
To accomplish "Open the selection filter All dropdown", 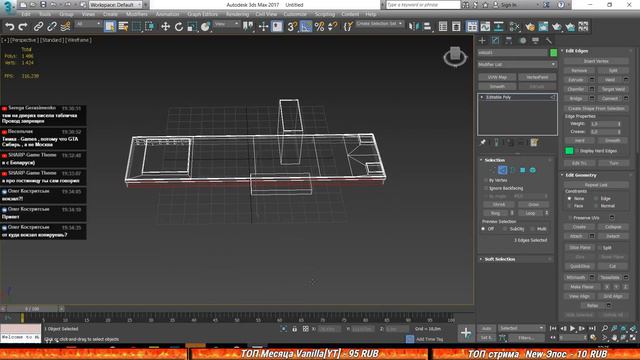I will 88,24.
